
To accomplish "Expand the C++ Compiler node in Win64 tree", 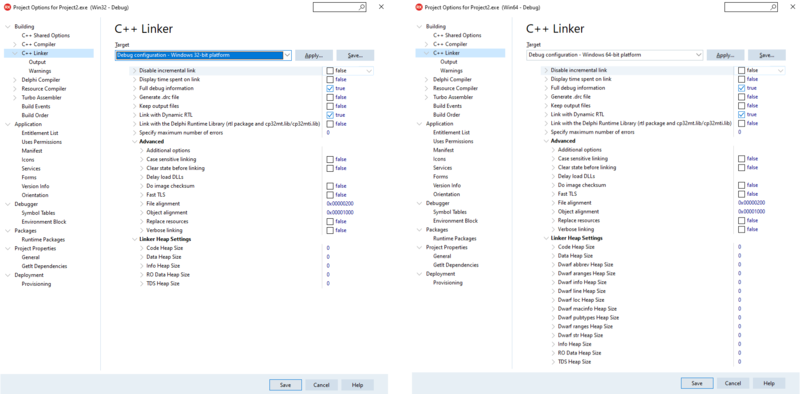I will point(427,44).
